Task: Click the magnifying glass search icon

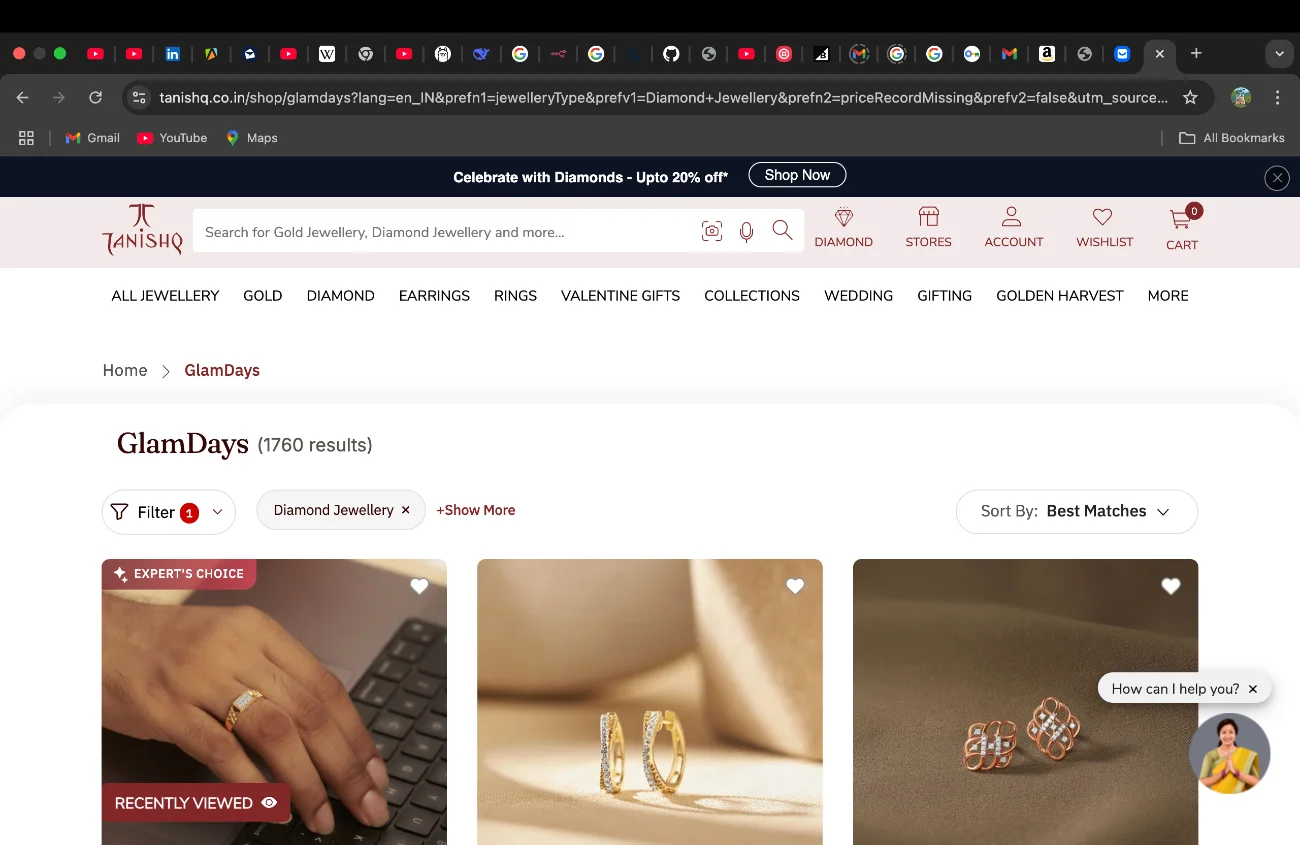Action: pos(782,231)
